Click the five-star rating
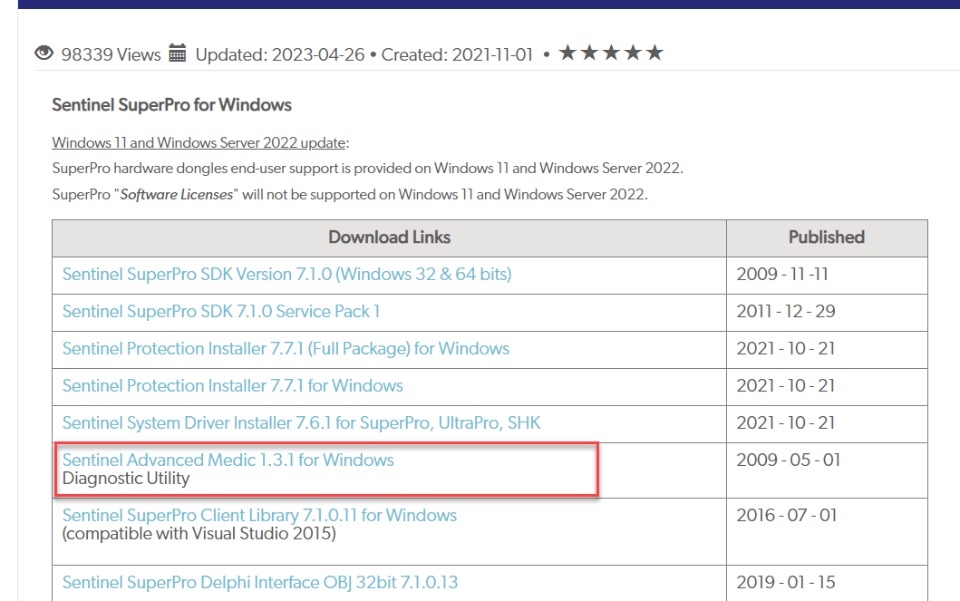 pyautogui.click(x=611, y=53)
